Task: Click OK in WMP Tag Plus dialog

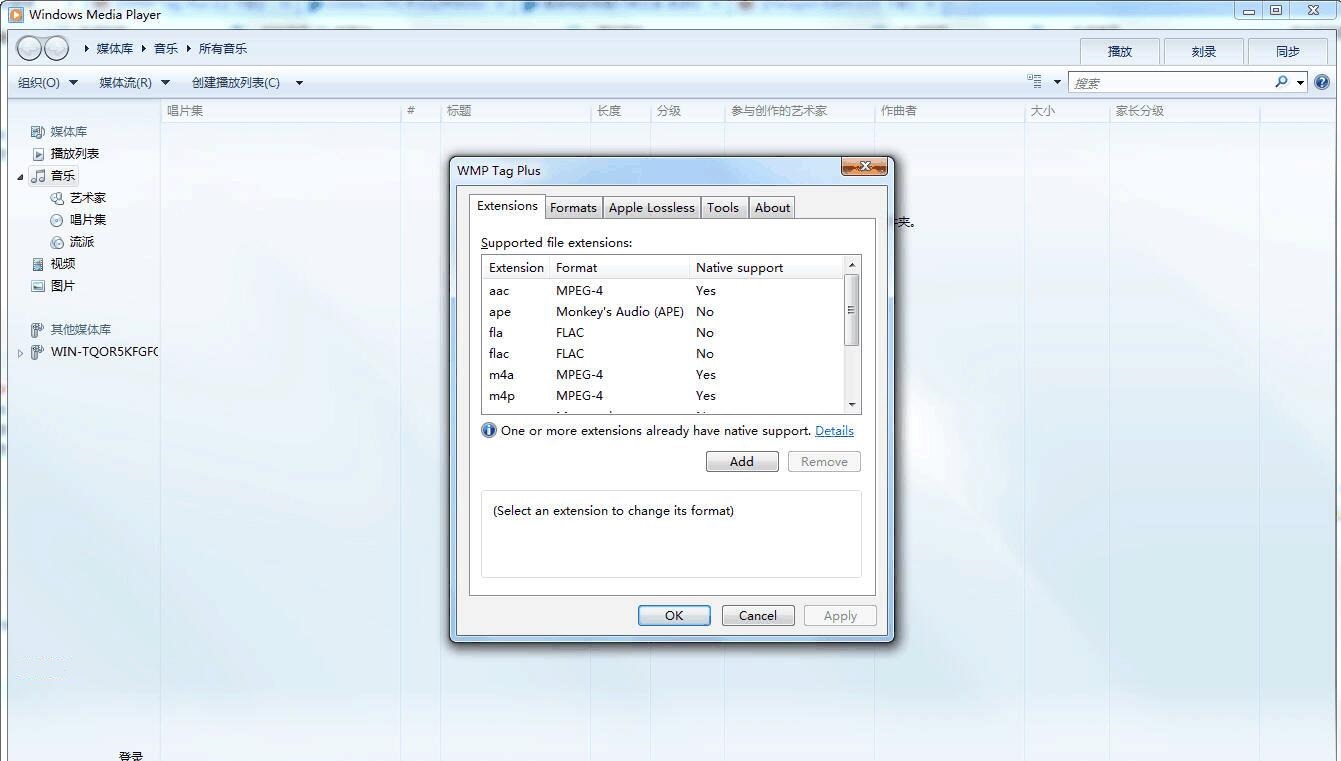Action: (674, 615)
